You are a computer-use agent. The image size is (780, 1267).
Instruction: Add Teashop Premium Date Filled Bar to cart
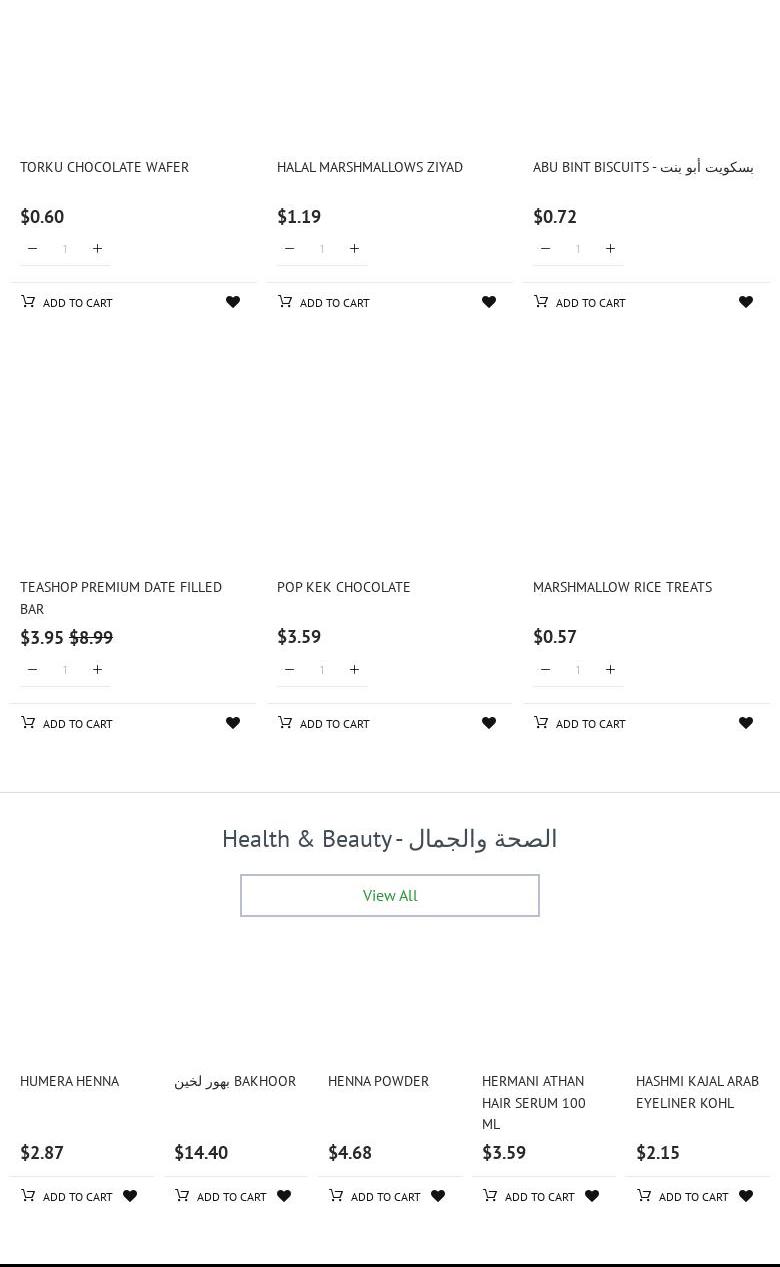pos(67,723)
